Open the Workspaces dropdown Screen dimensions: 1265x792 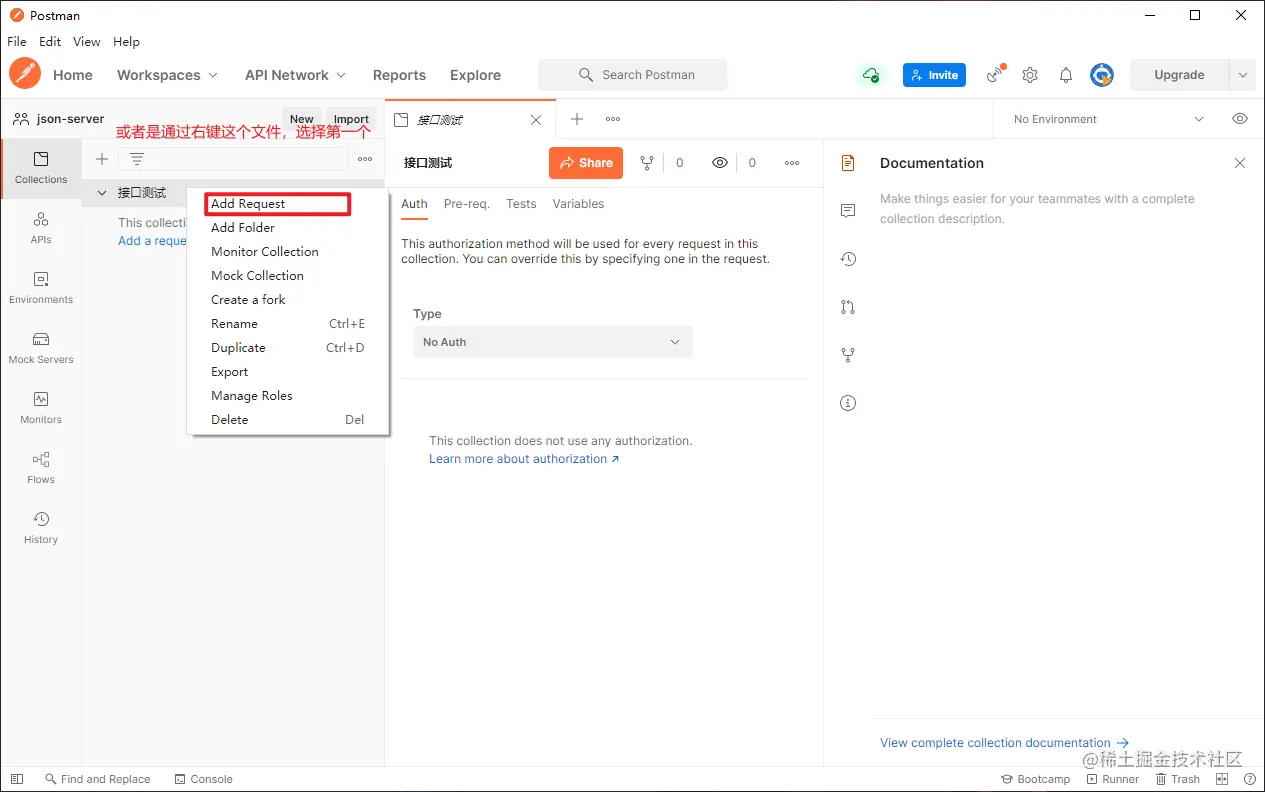(167, 75)
